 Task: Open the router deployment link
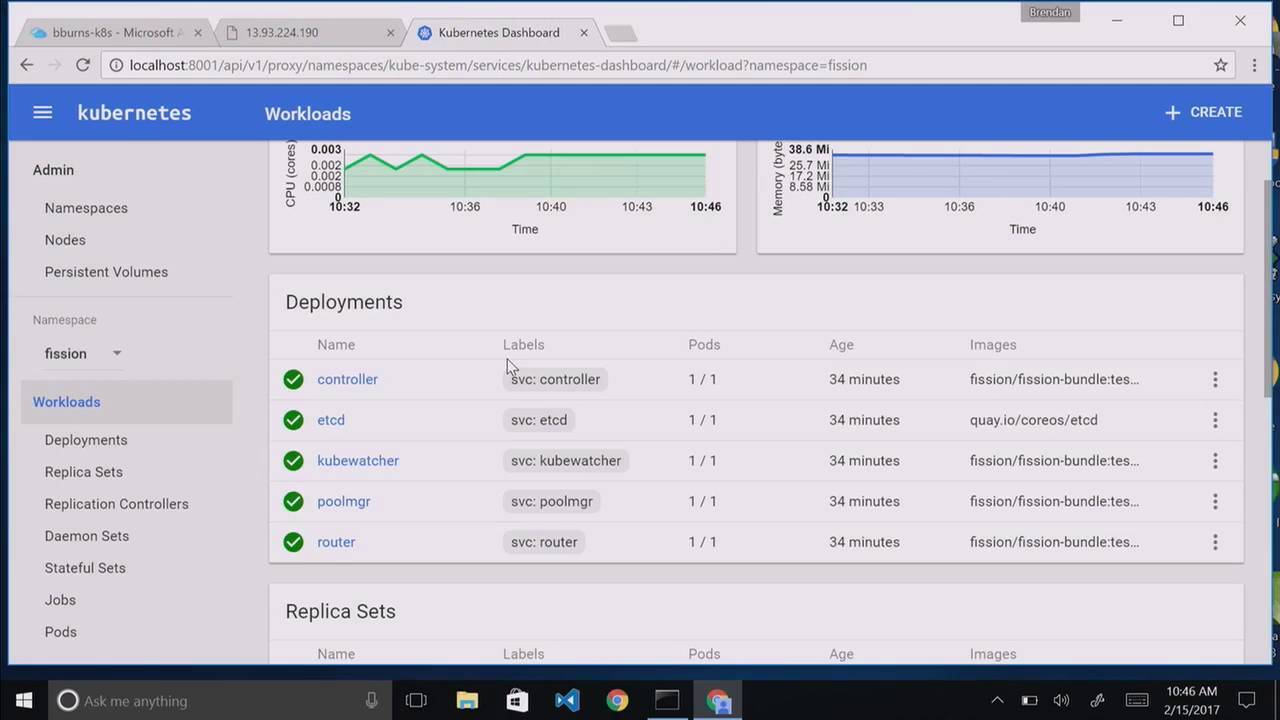coord(336,542)
